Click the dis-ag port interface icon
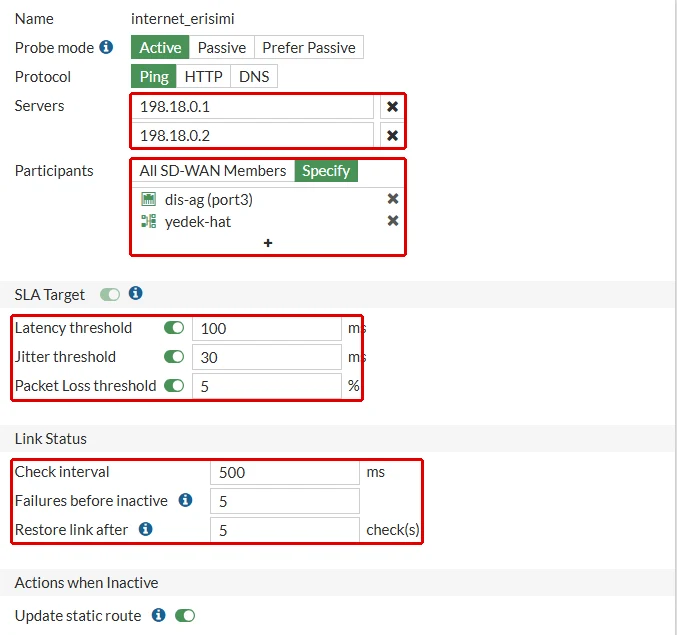Viewport: 677px width, 635px height. coord(149,199)
